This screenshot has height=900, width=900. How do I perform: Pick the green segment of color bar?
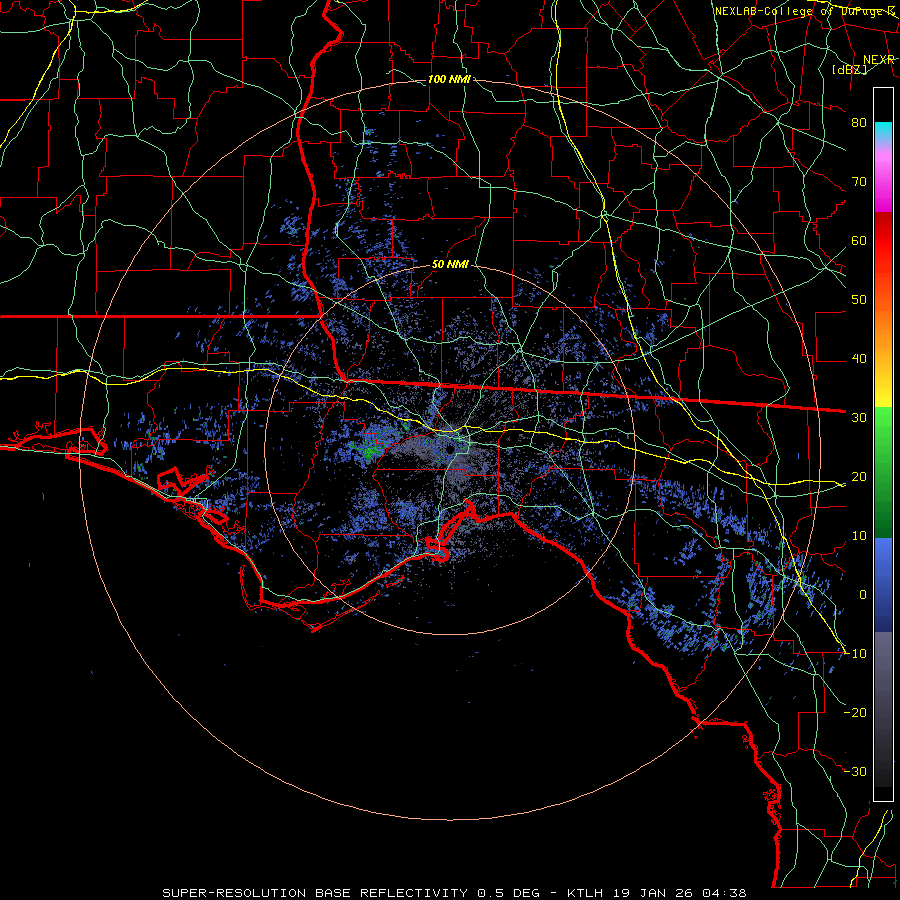point(883,471)
